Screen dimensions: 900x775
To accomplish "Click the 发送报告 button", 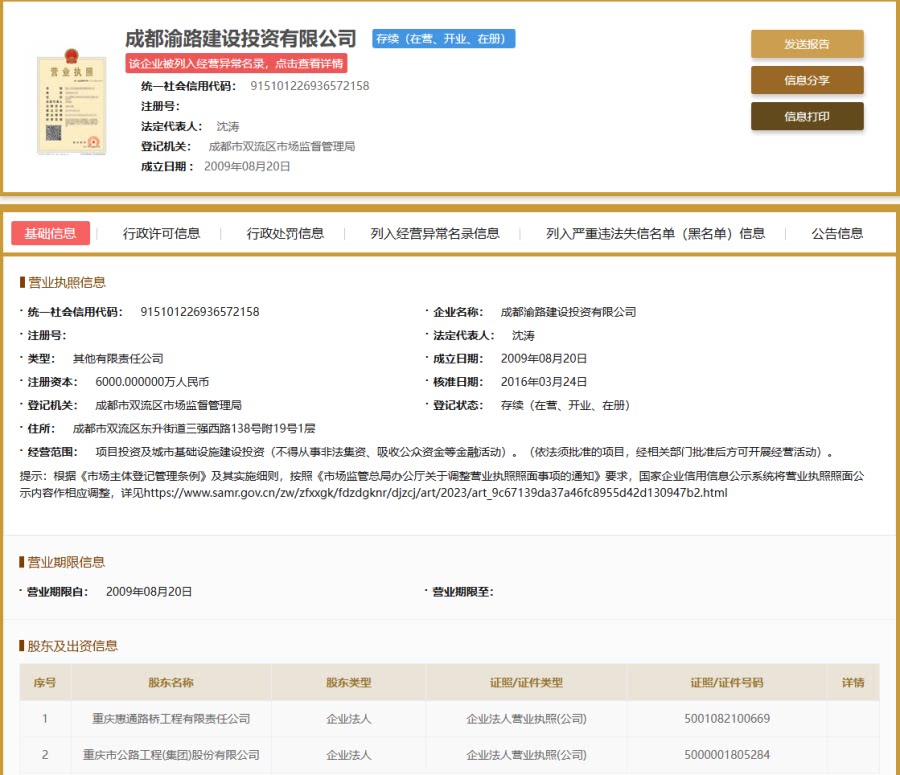I will point(807,44).
